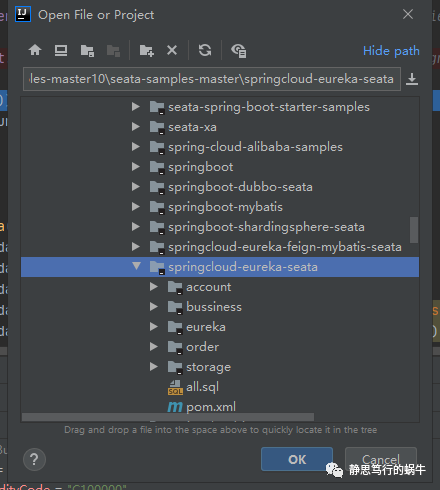Expand the eureka folder arrow

154,327
